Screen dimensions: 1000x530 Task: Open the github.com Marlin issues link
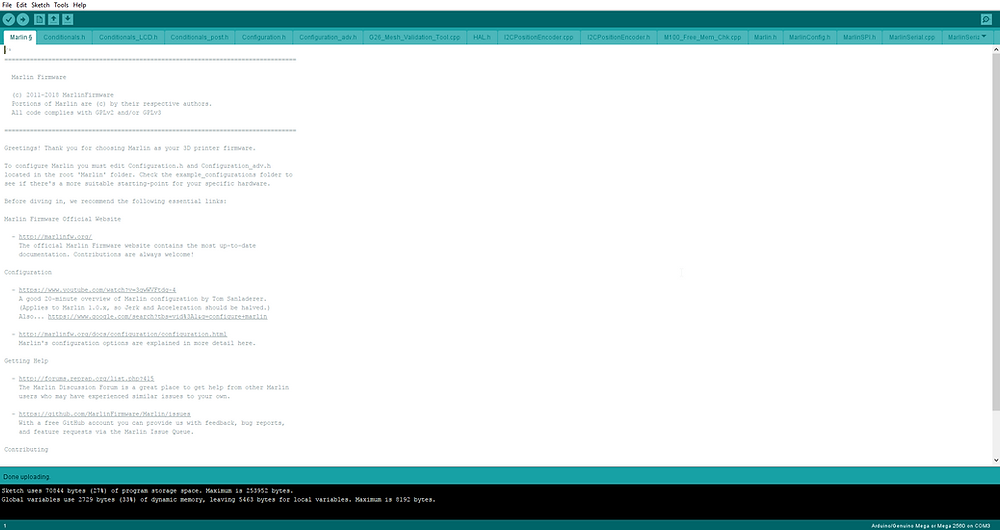(105, 414)
